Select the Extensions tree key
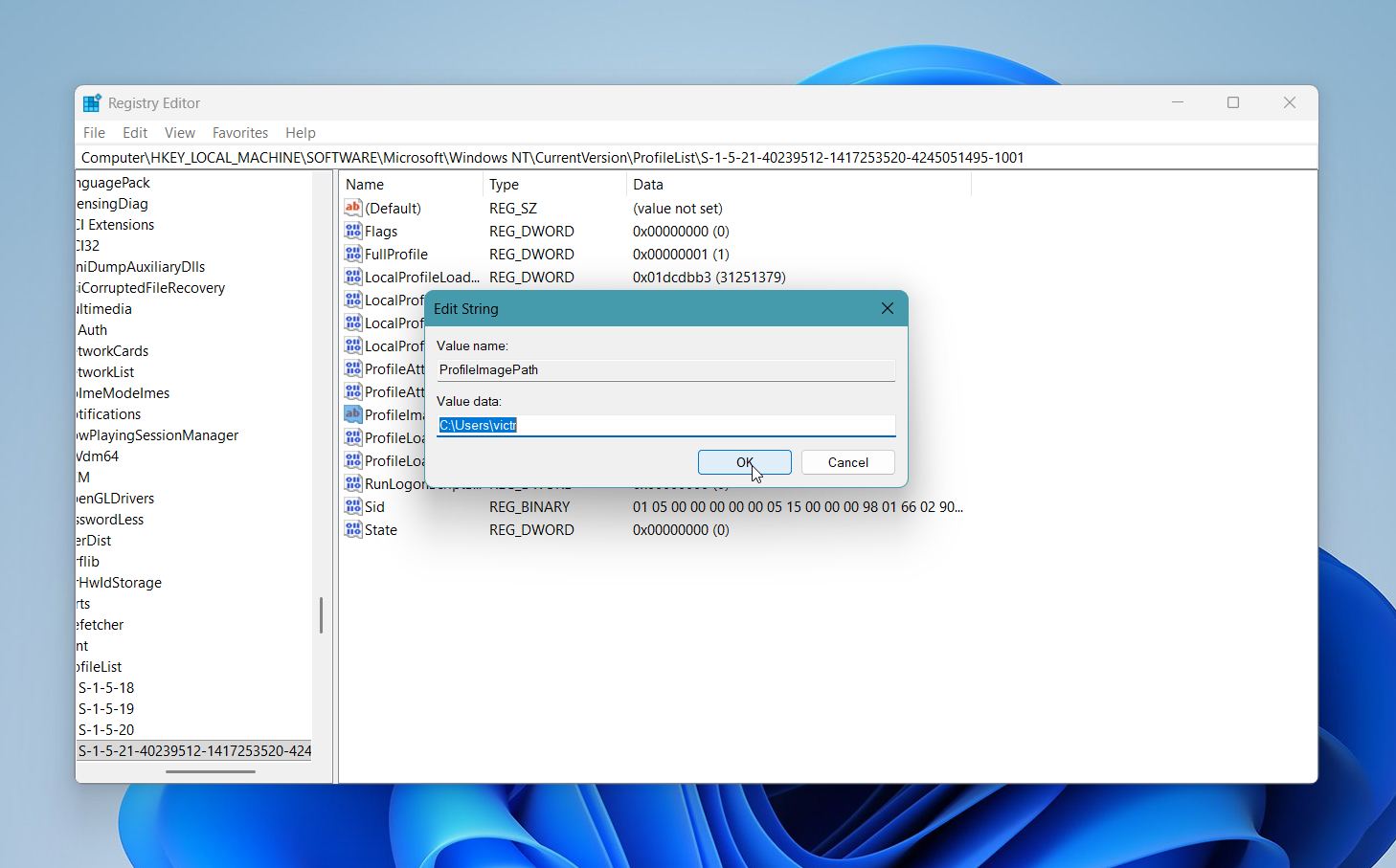This screenshot has height=868, width=1396. coord(115,225)
